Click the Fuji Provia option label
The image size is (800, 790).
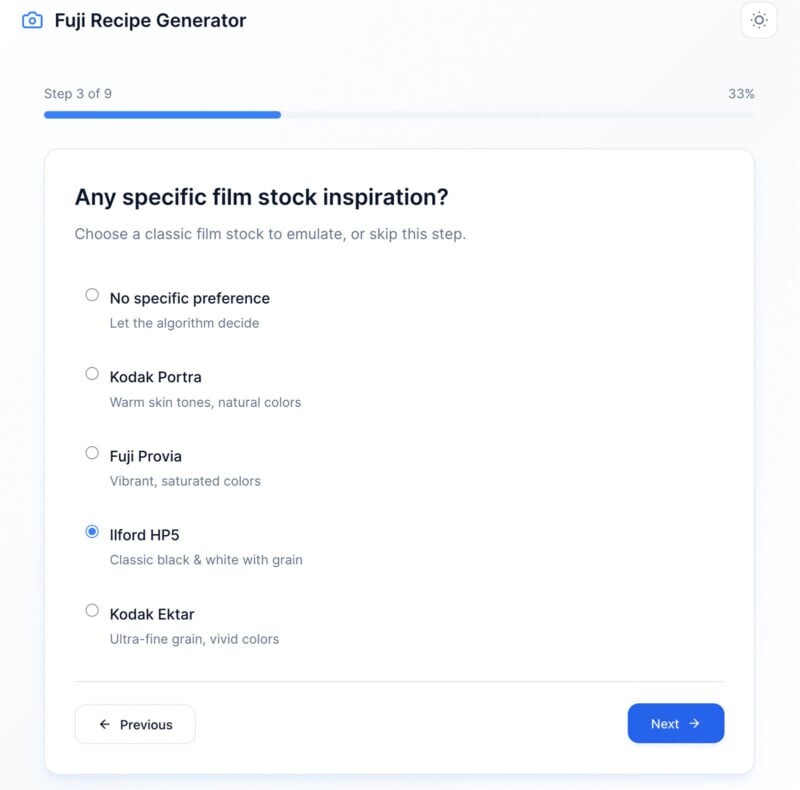tap(145, 456)
